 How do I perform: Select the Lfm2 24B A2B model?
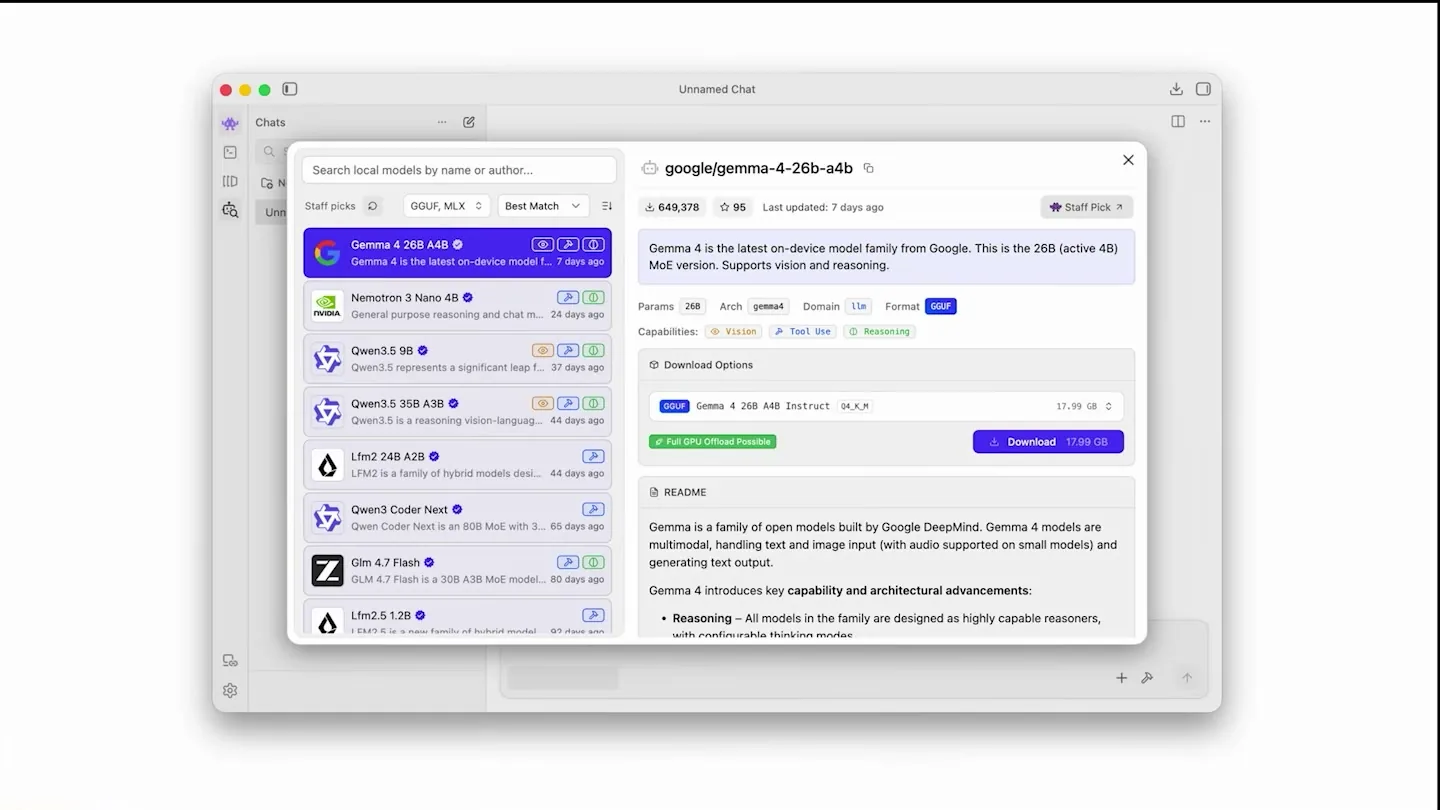(457, 465)
